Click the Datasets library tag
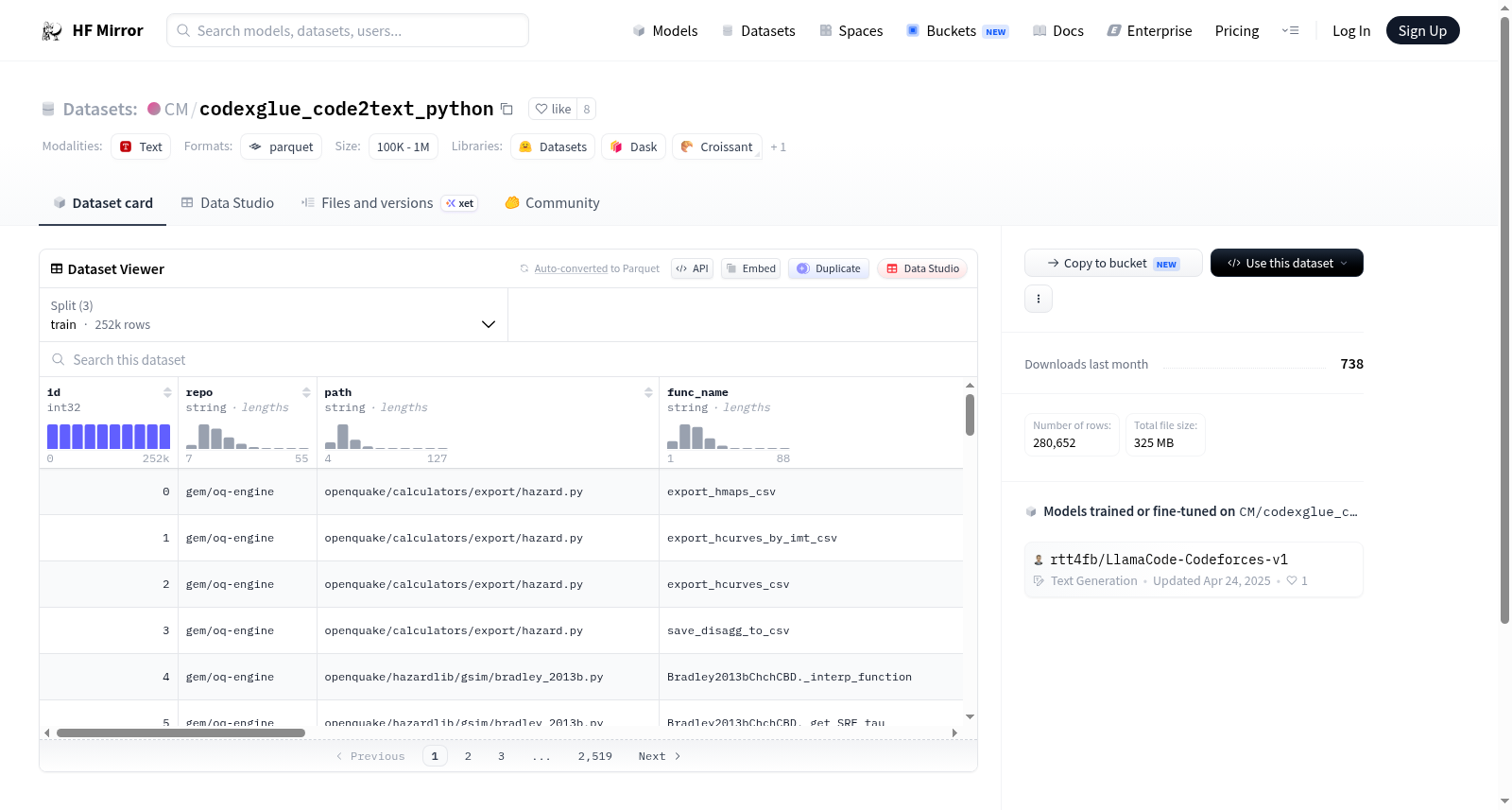Screen dimensions: 1512x810 553,146
